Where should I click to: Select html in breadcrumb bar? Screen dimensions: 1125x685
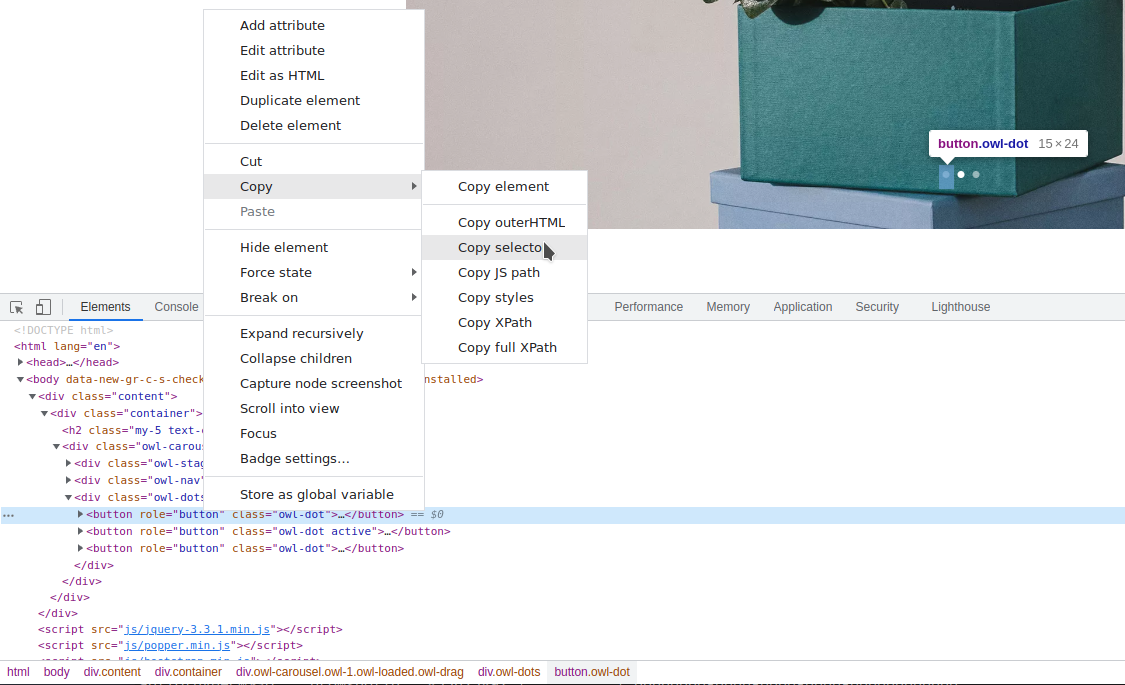(x=19, y=672)
